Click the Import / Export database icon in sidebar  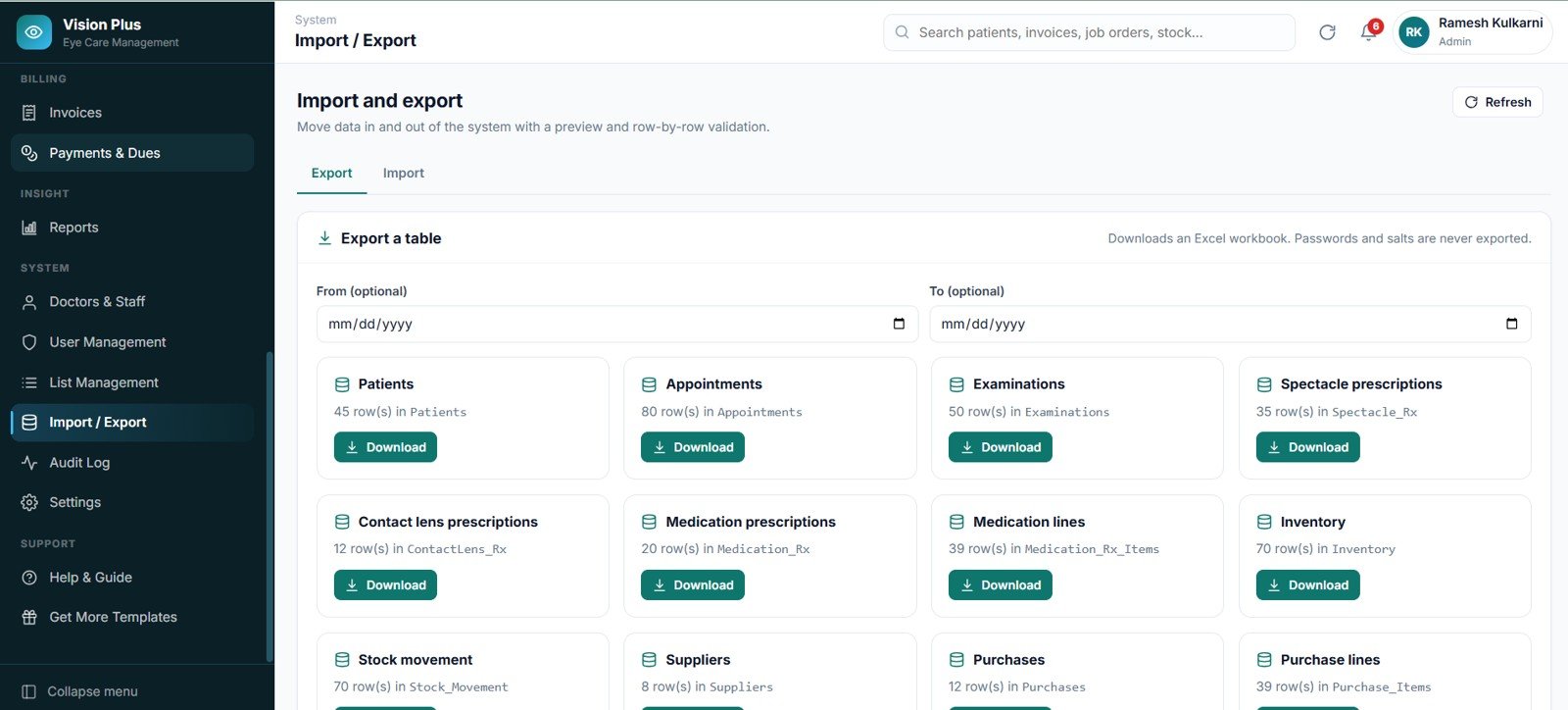29,423
